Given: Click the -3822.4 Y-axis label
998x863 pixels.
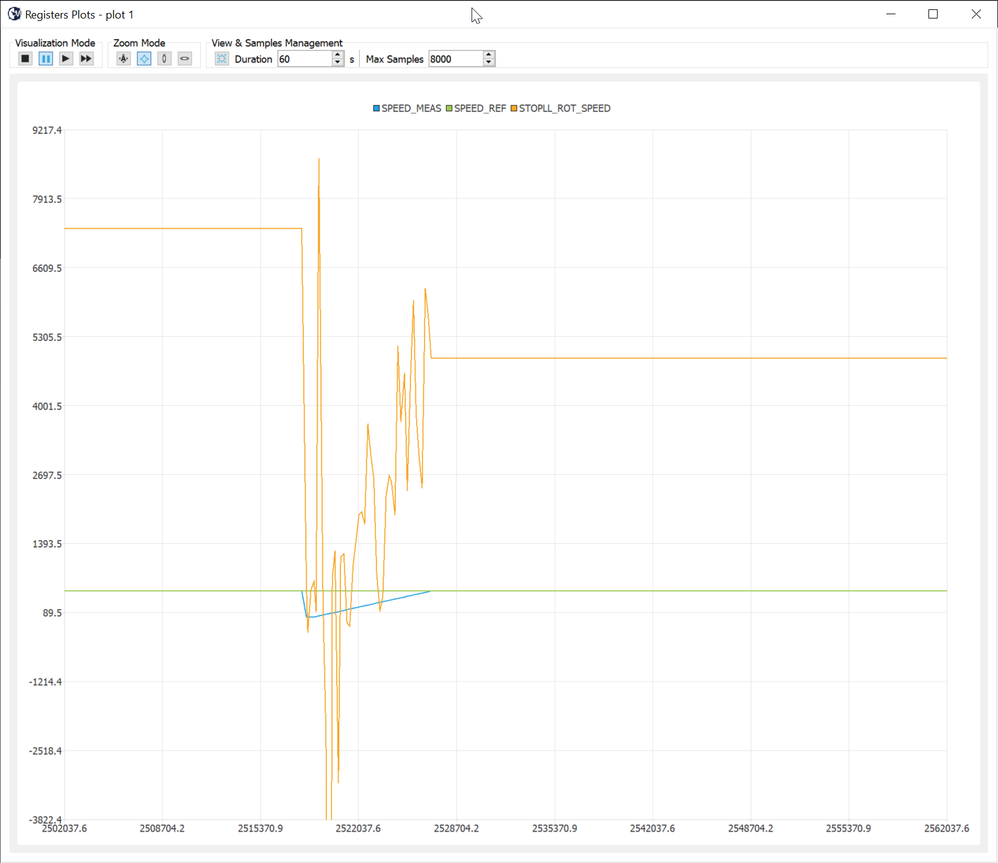Looking at the screenshot, I should click(x=46, y=818).
